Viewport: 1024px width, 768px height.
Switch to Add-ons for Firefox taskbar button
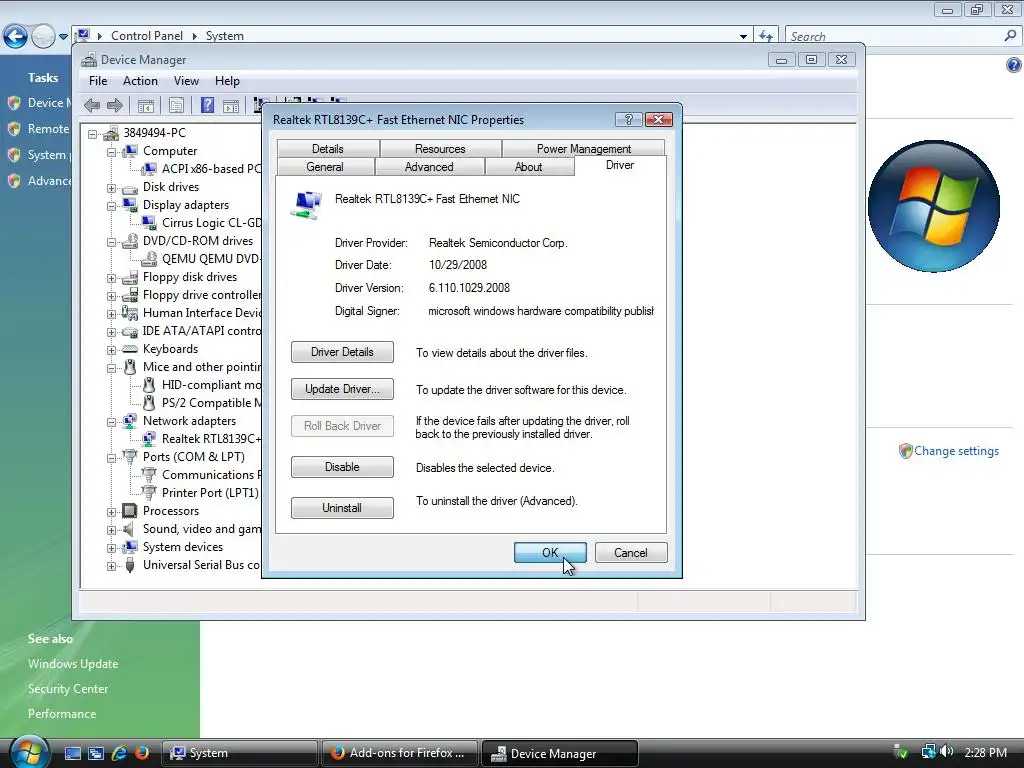point(399,753)
